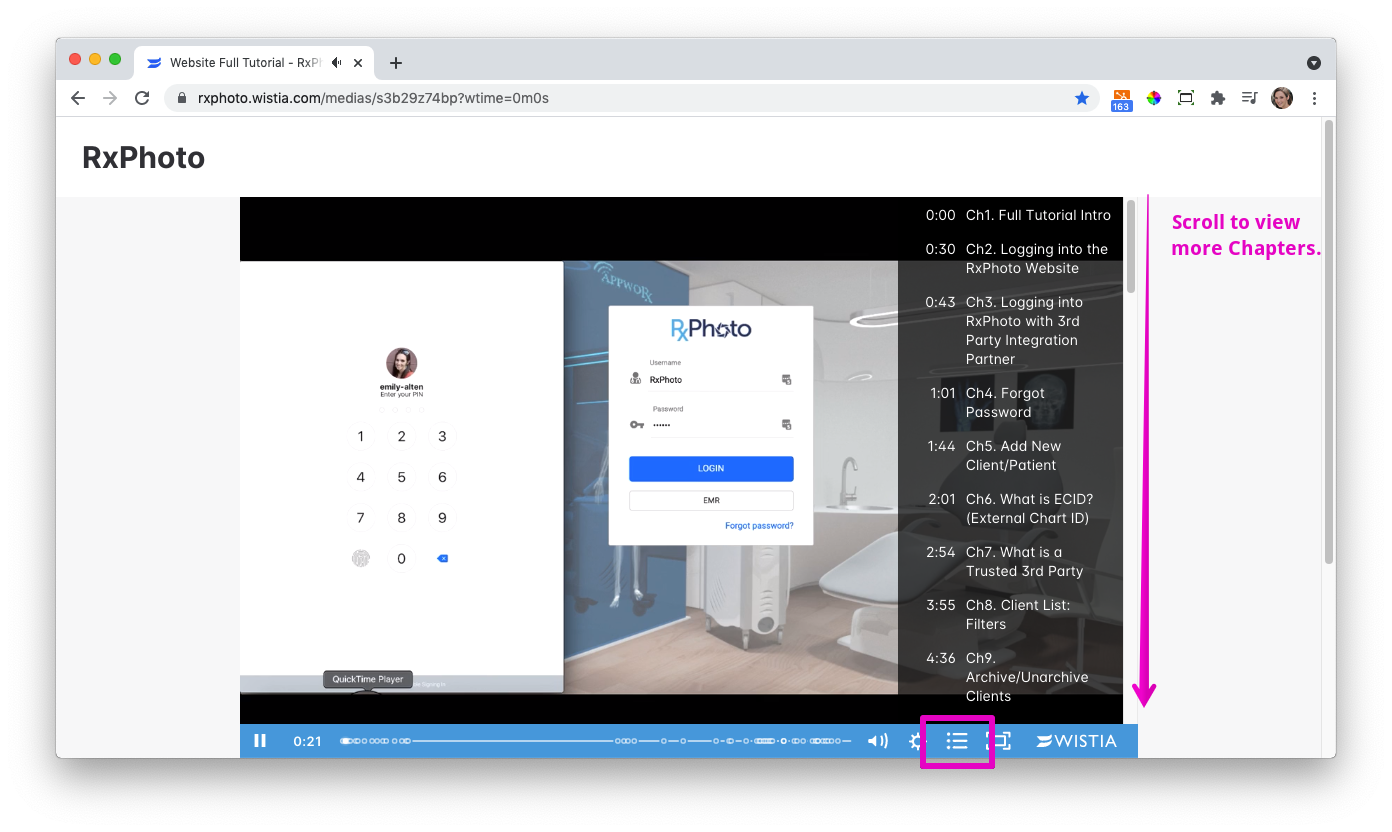Open a new browser tab
The width and height of the screenshot is (1392, 832).
(395, 62)
